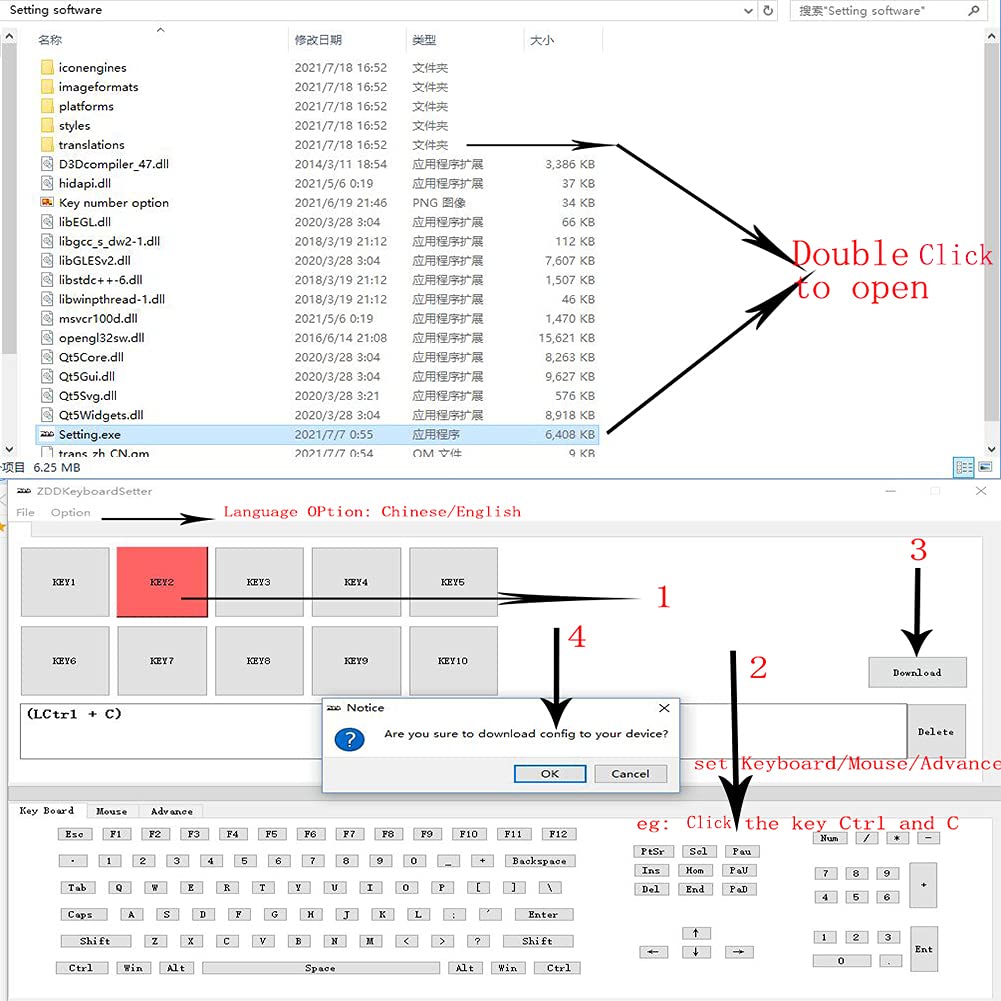1001x1001 pixels.
Task: Select the translations folder
Action: tap(91, 145)
